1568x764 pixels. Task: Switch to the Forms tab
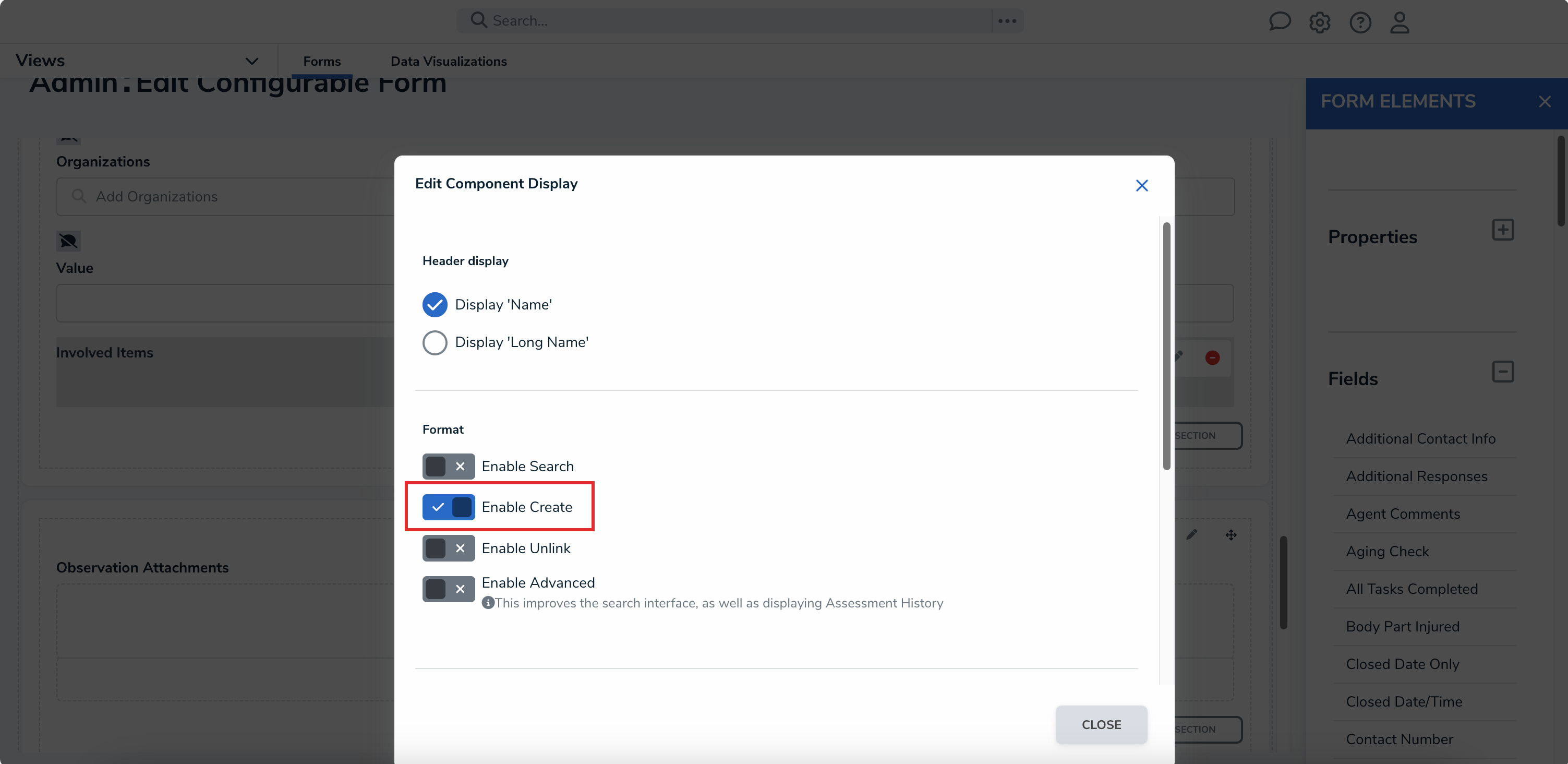point(321,61)
